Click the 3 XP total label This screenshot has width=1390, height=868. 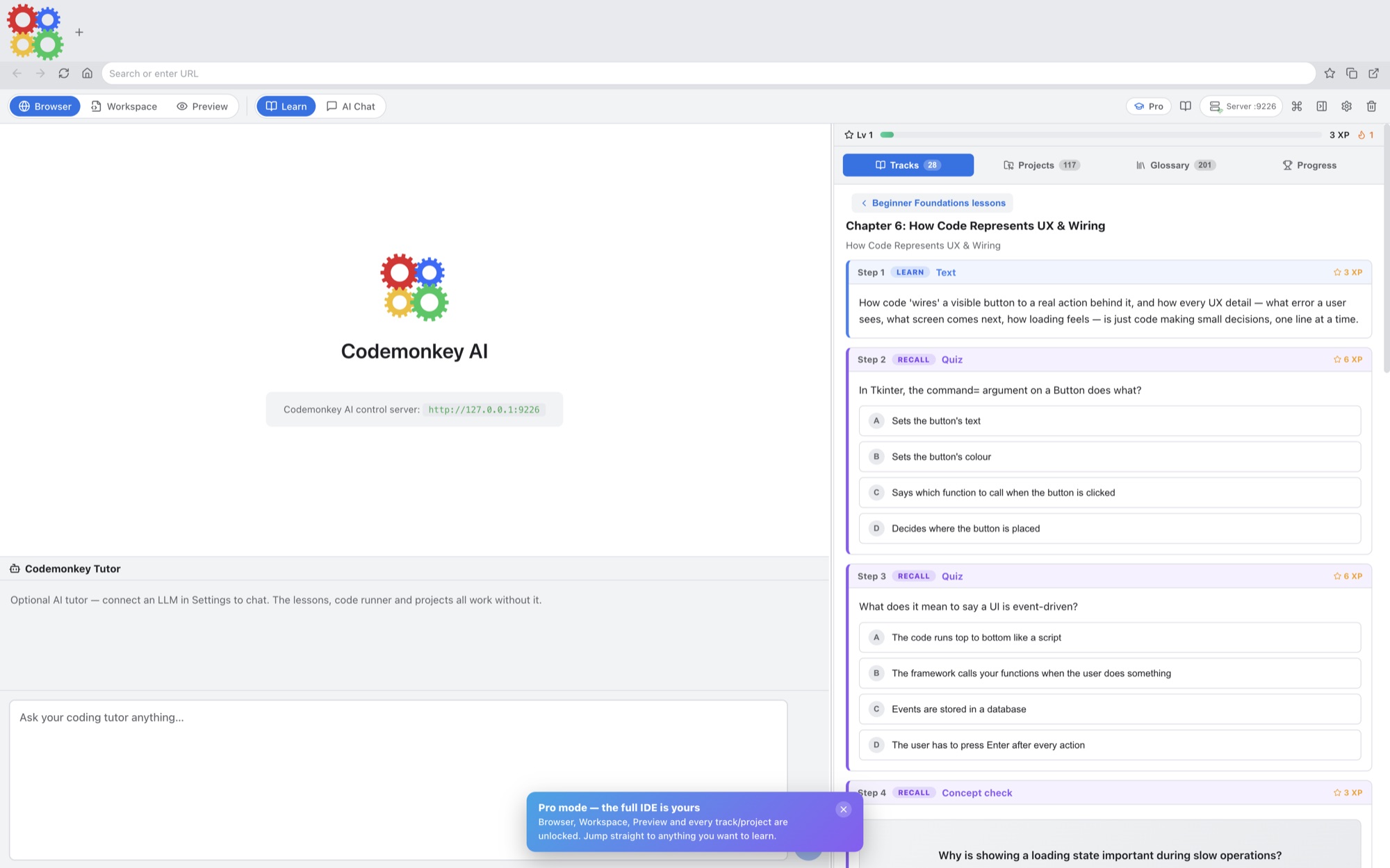pos(1339,135)
